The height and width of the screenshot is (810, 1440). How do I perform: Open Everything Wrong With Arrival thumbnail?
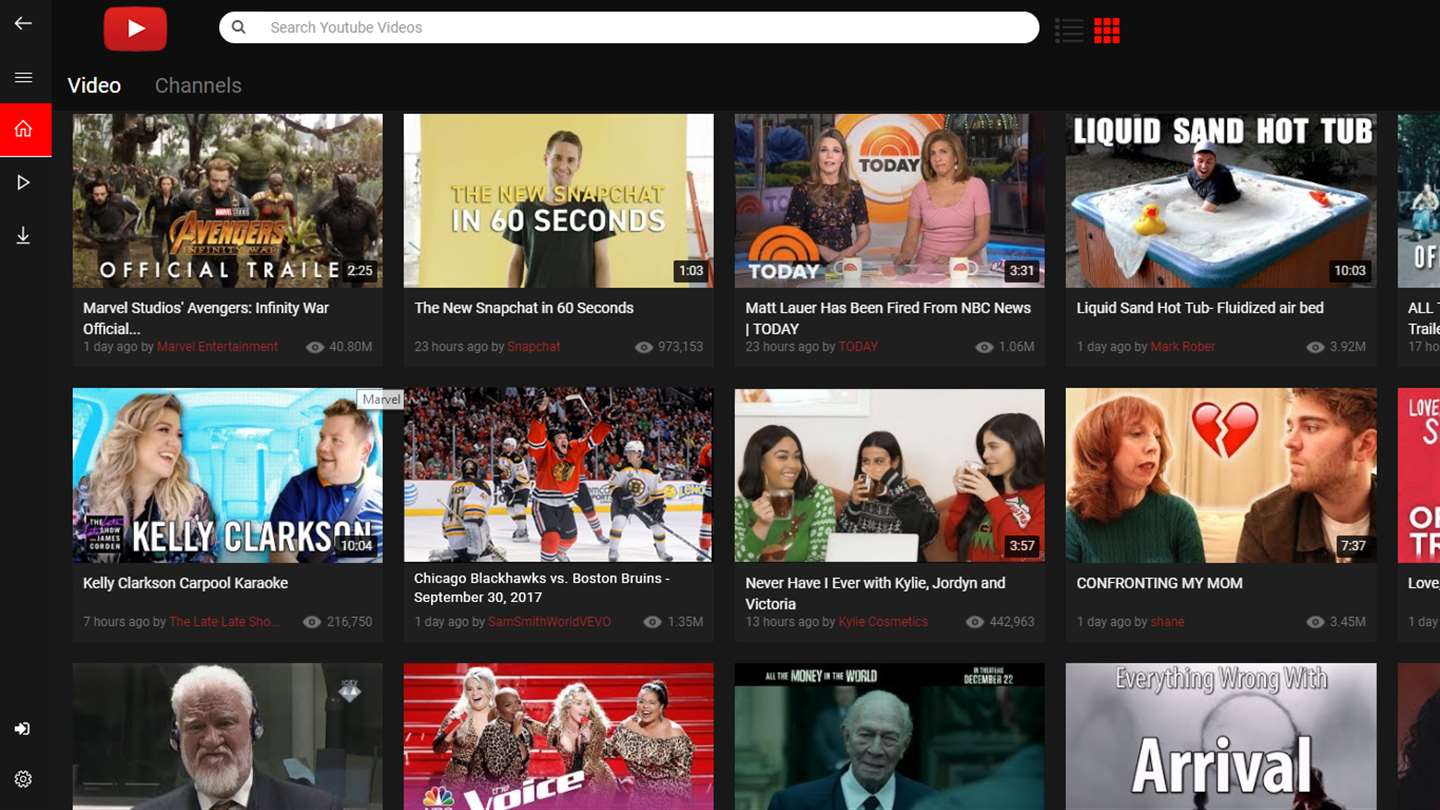click(x=1220, y=736)
